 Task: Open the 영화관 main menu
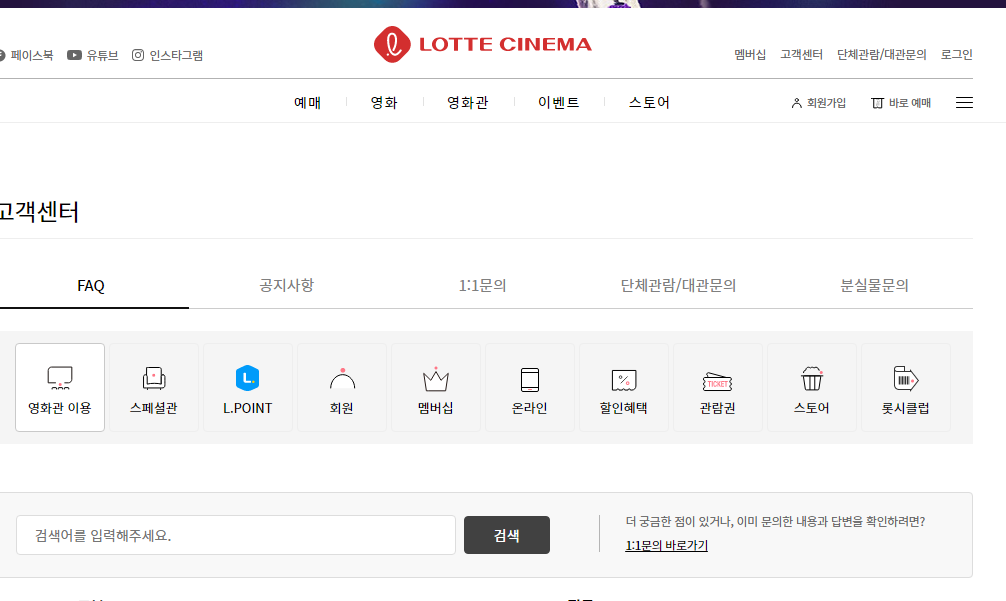[468, 103]
